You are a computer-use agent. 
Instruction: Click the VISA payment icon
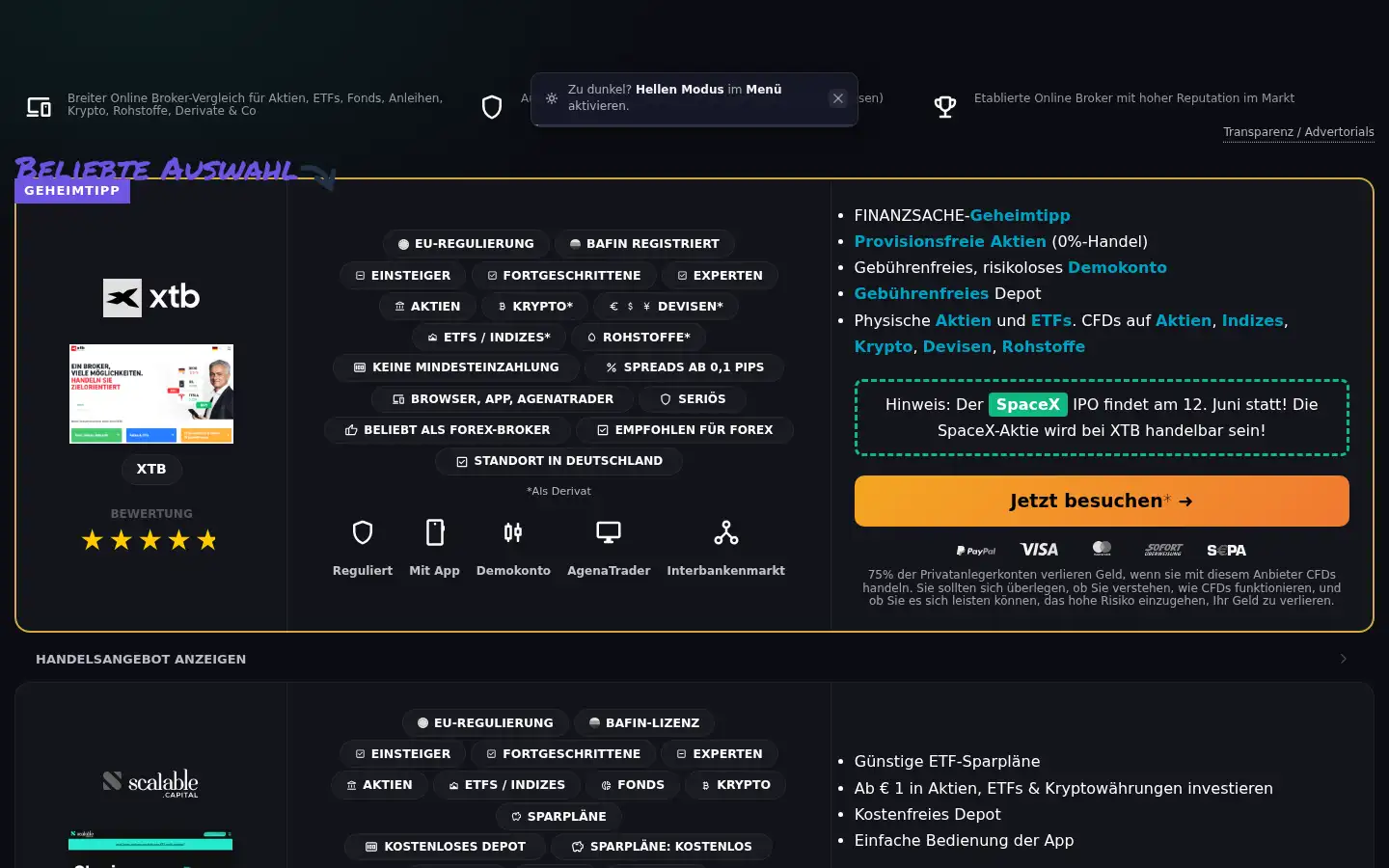(1039, 550)
